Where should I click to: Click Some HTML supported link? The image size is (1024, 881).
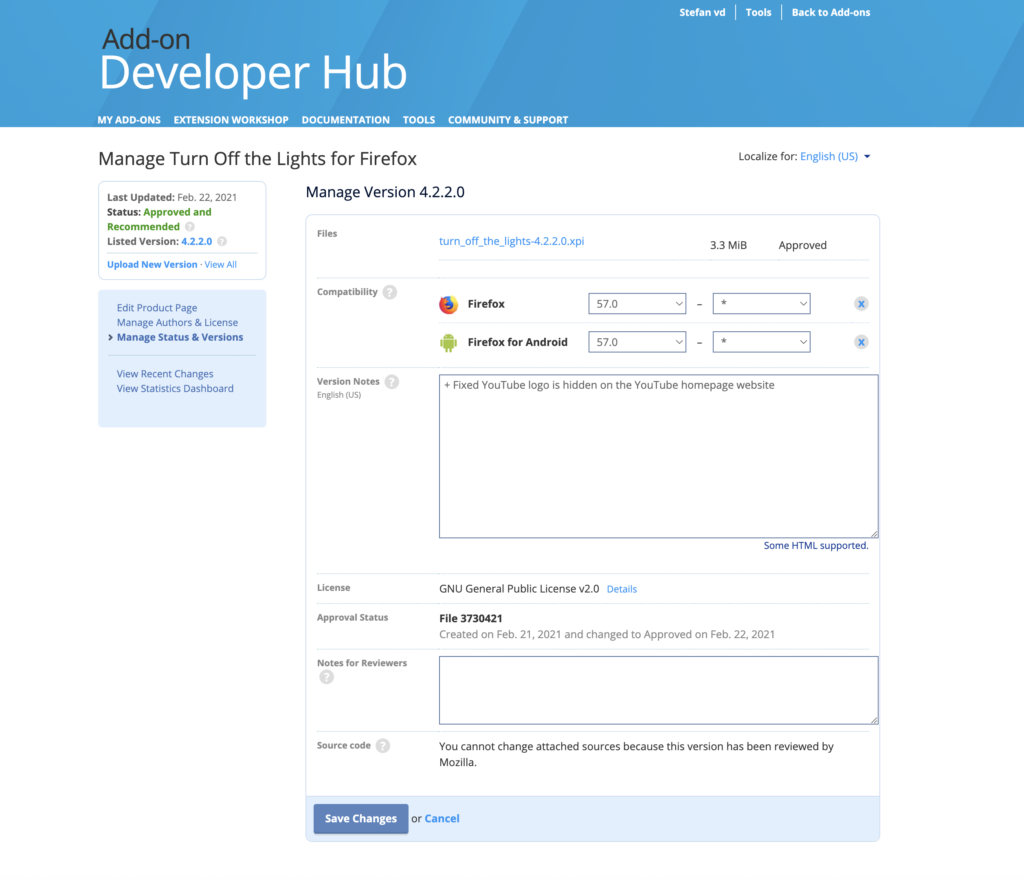coord(816,546)
